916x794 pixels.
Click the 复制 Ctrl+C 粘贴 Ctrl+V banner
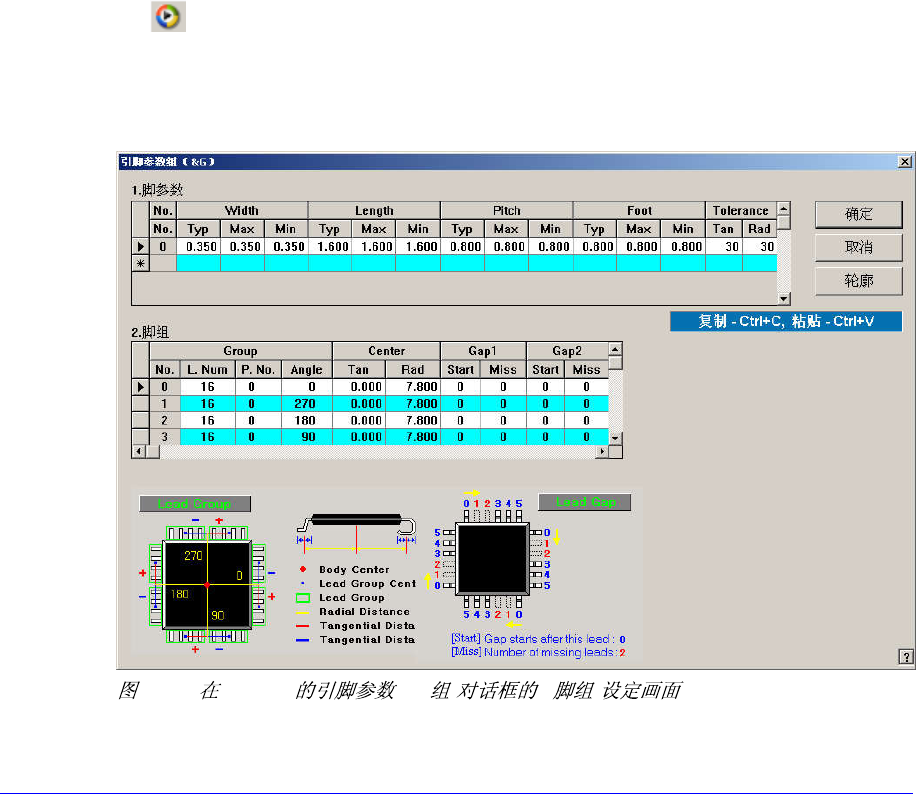pyautogui.click(x=786, y=321)
